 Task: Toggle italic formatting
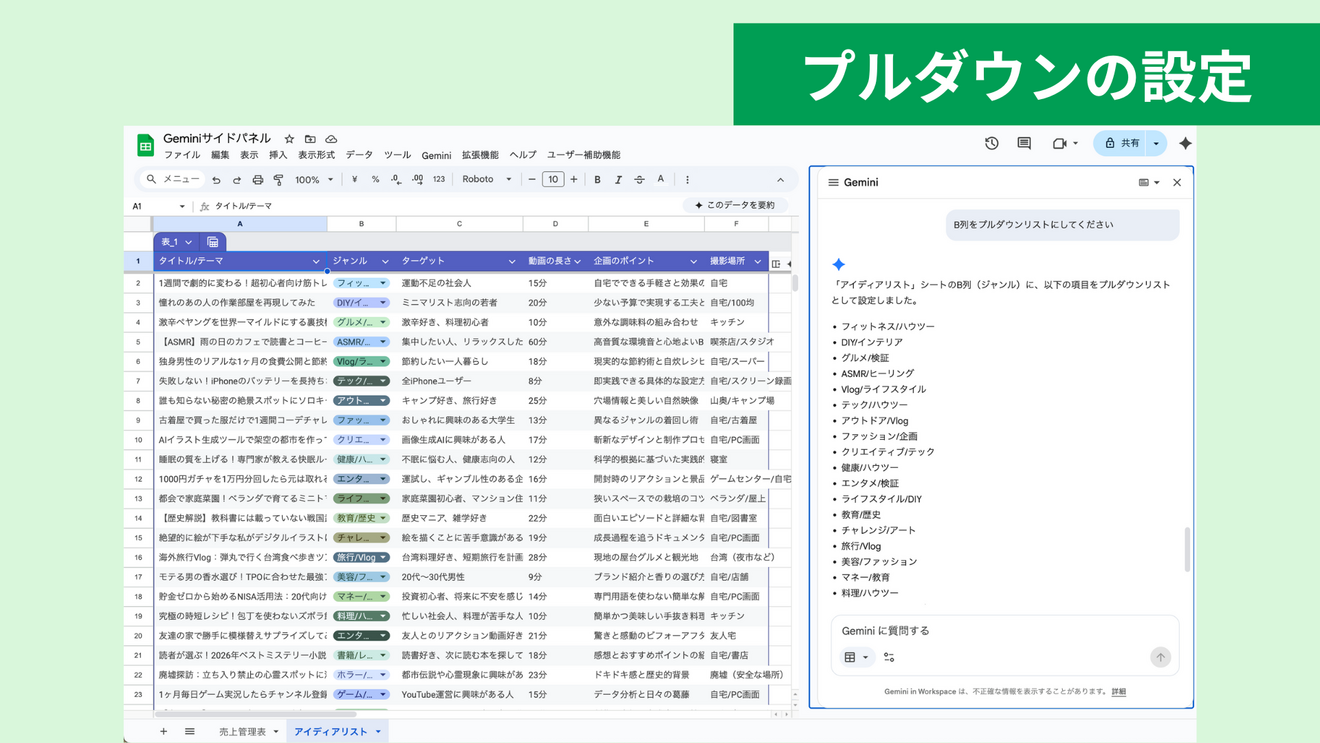(618, 180)
